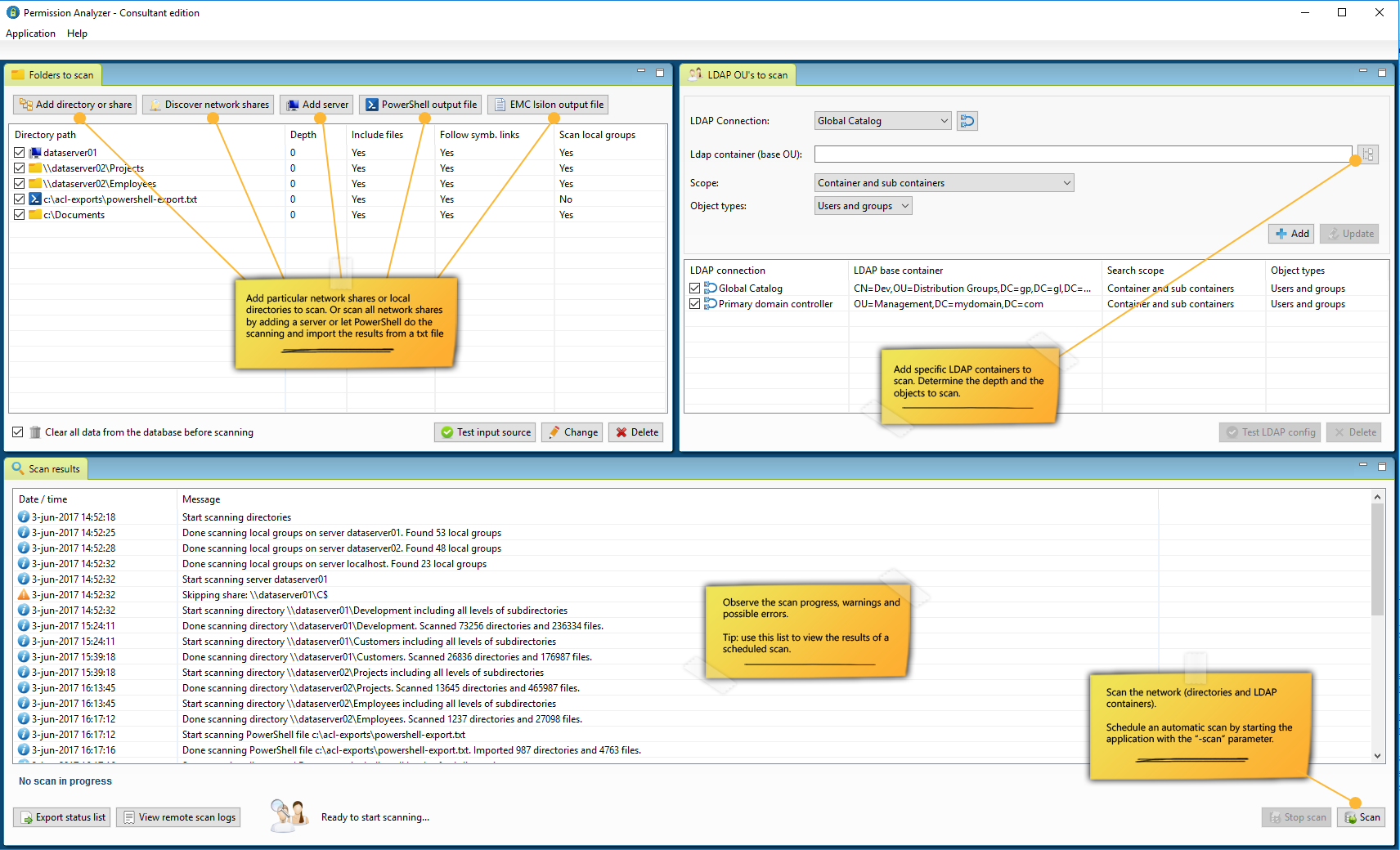Click Add directory or share

[75, 105]
